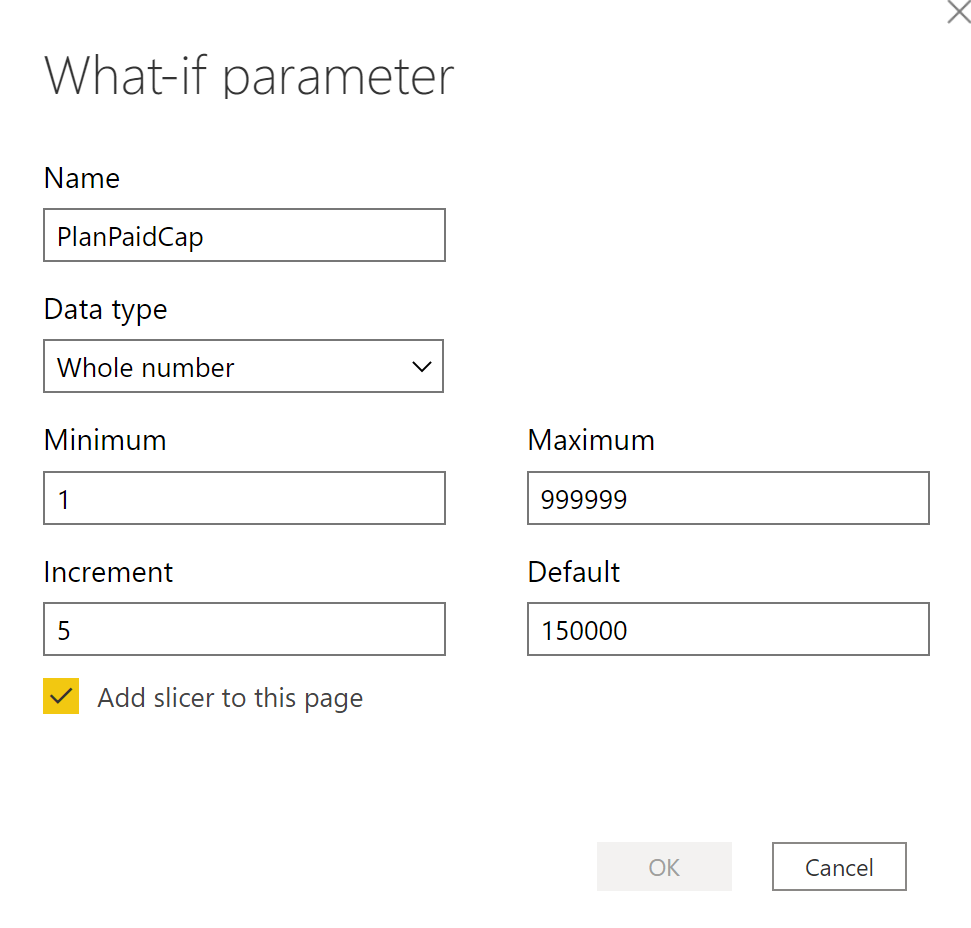Click the 'Minimum' label

click(105, 440)
